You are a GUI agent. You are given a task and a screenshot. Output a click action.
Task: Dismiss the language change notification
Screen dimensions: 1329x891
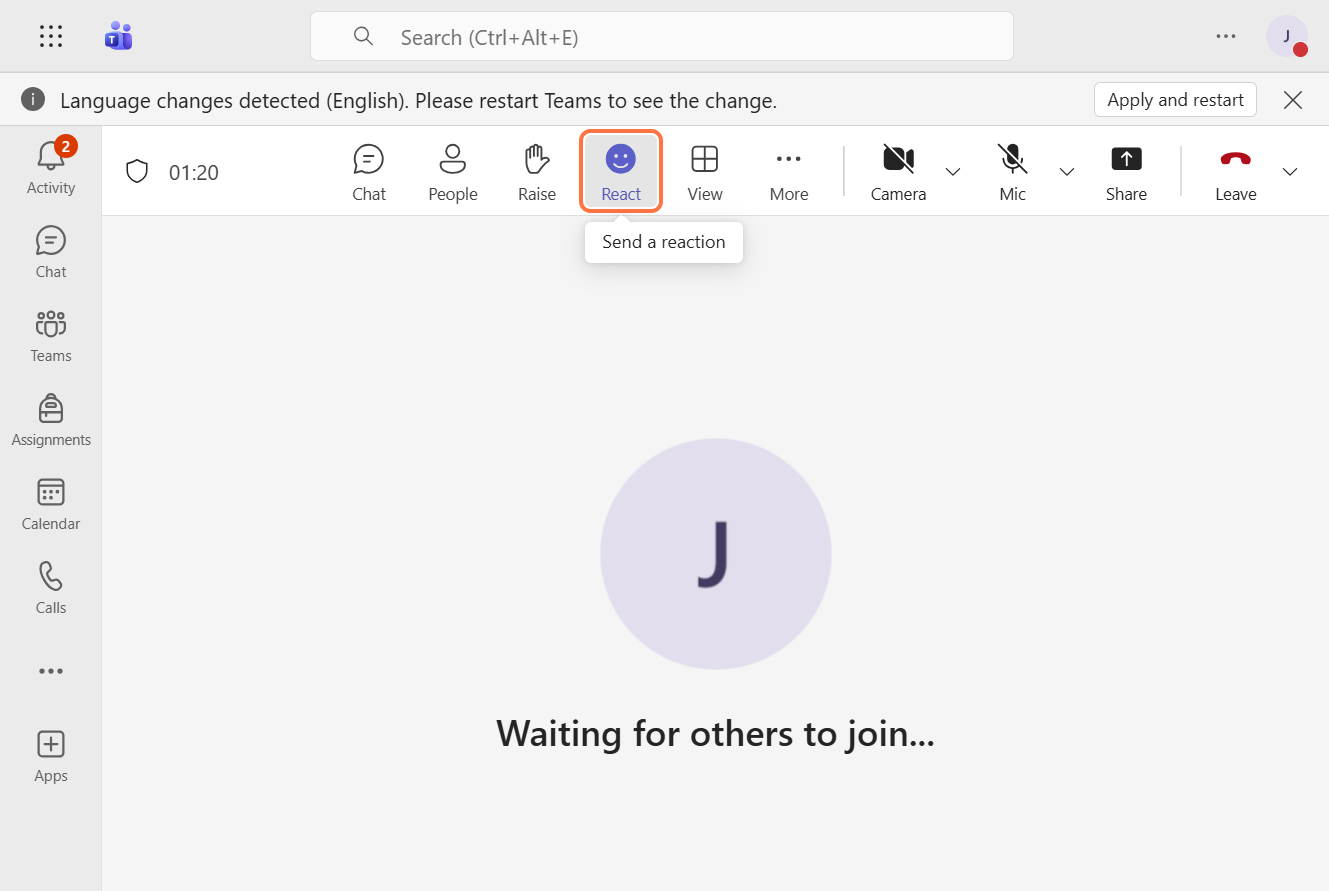click(x=1293, y=100)
